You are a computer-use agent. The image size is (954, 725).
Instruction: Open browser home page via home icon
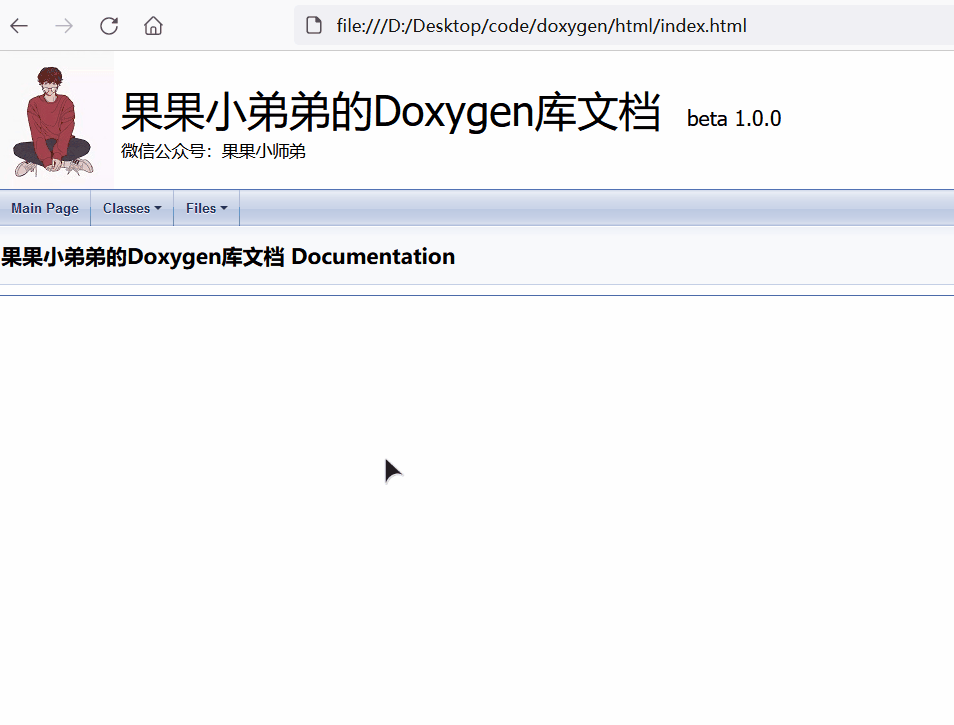[152, 26]
